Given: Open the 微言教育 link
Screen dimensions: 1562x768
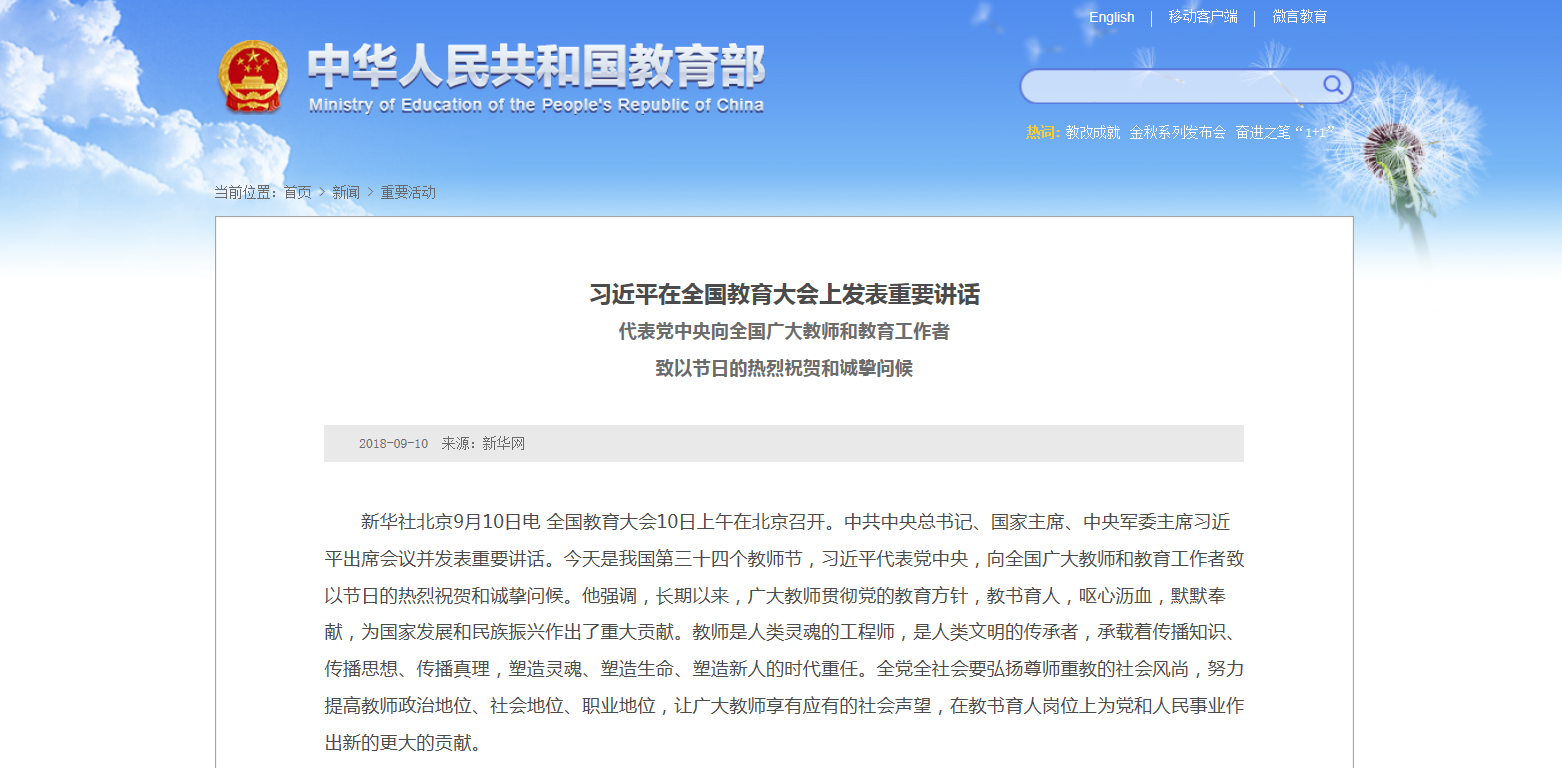Looking at the screenshot, I should [1299, 17].
